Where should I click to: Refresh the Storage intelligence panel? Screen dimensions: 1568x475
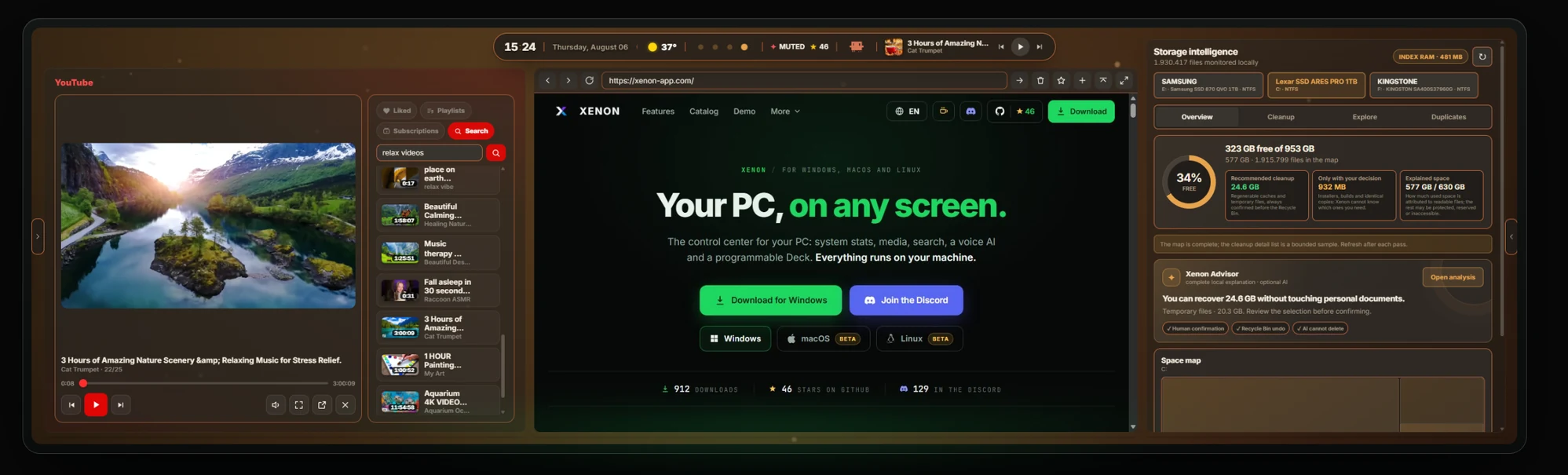tap(1482, 57)
